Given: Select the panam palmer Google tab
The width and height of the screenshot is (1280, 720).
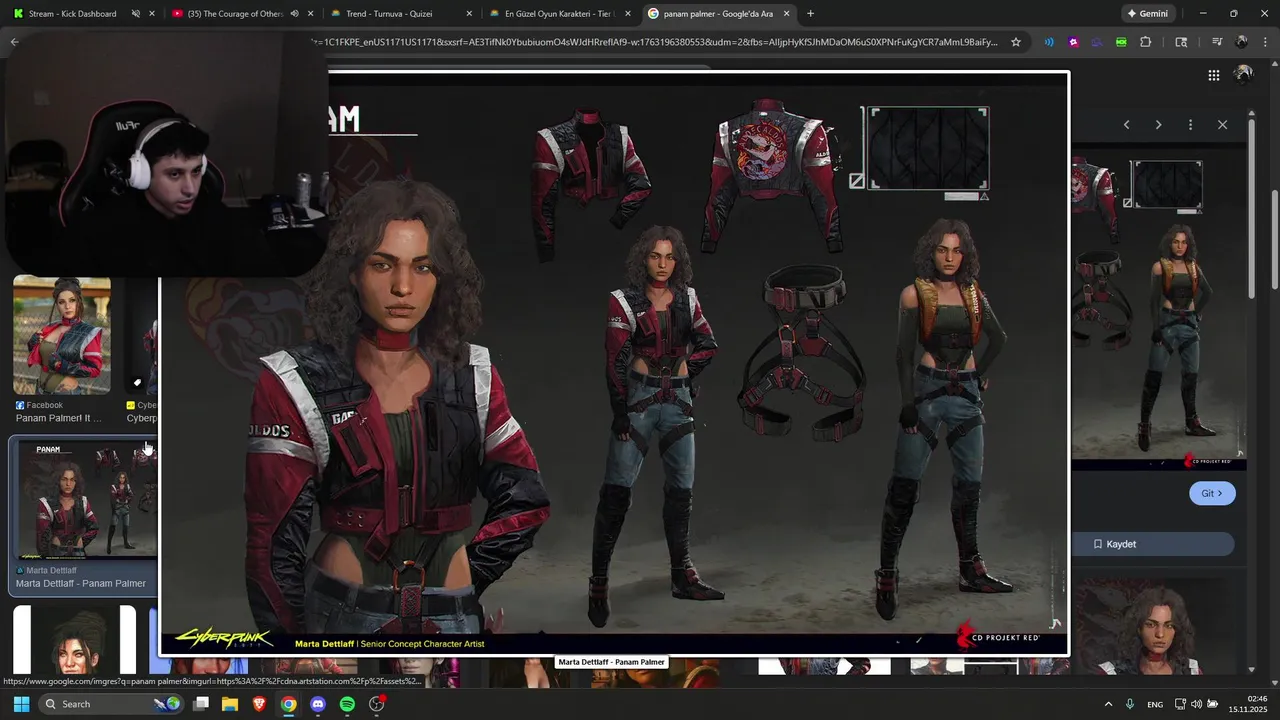Looking at the screenshot, I should coord(718,14).
